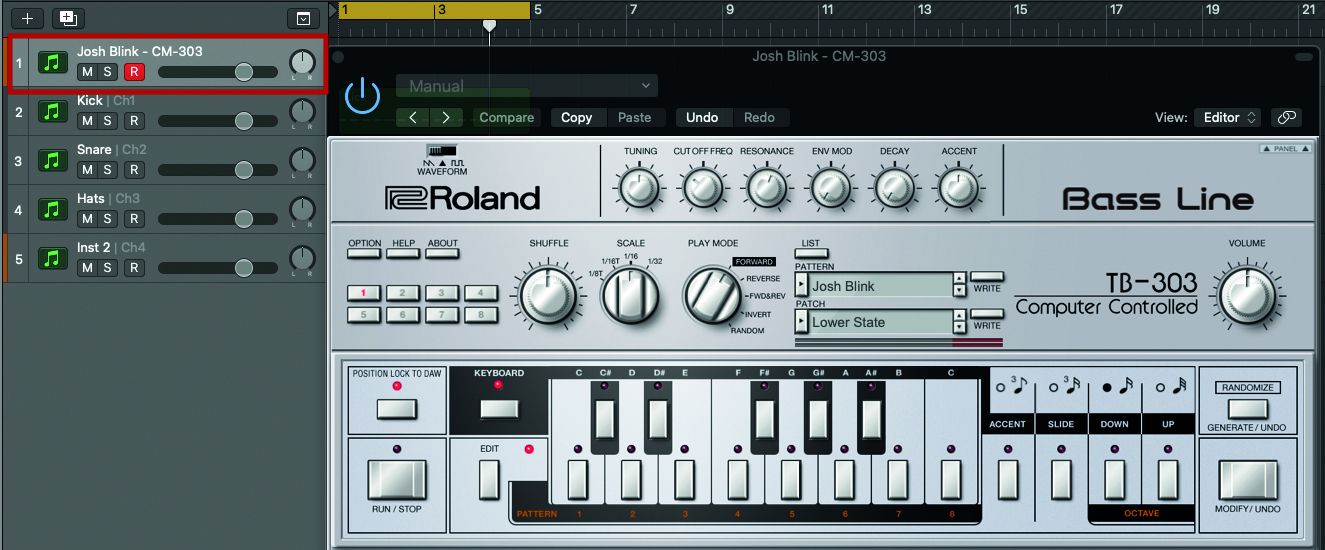Image resolution: width=1325 pixels, height=550 pixels.
Task: Go to previous preset arrow
Action: (x=413, y=117)
